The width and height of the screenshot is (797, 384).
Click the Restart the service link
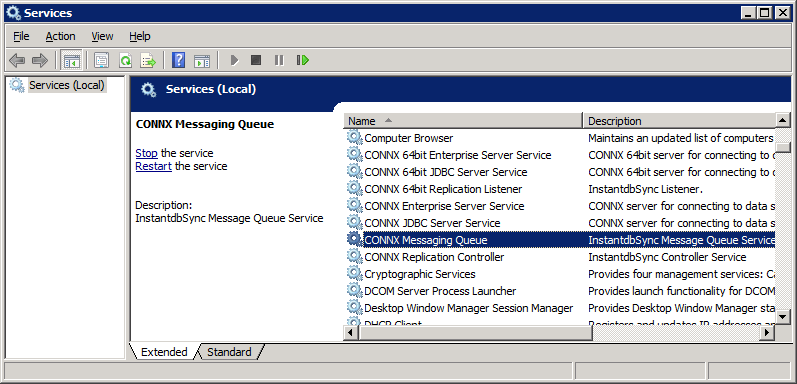tap(154, 166)
